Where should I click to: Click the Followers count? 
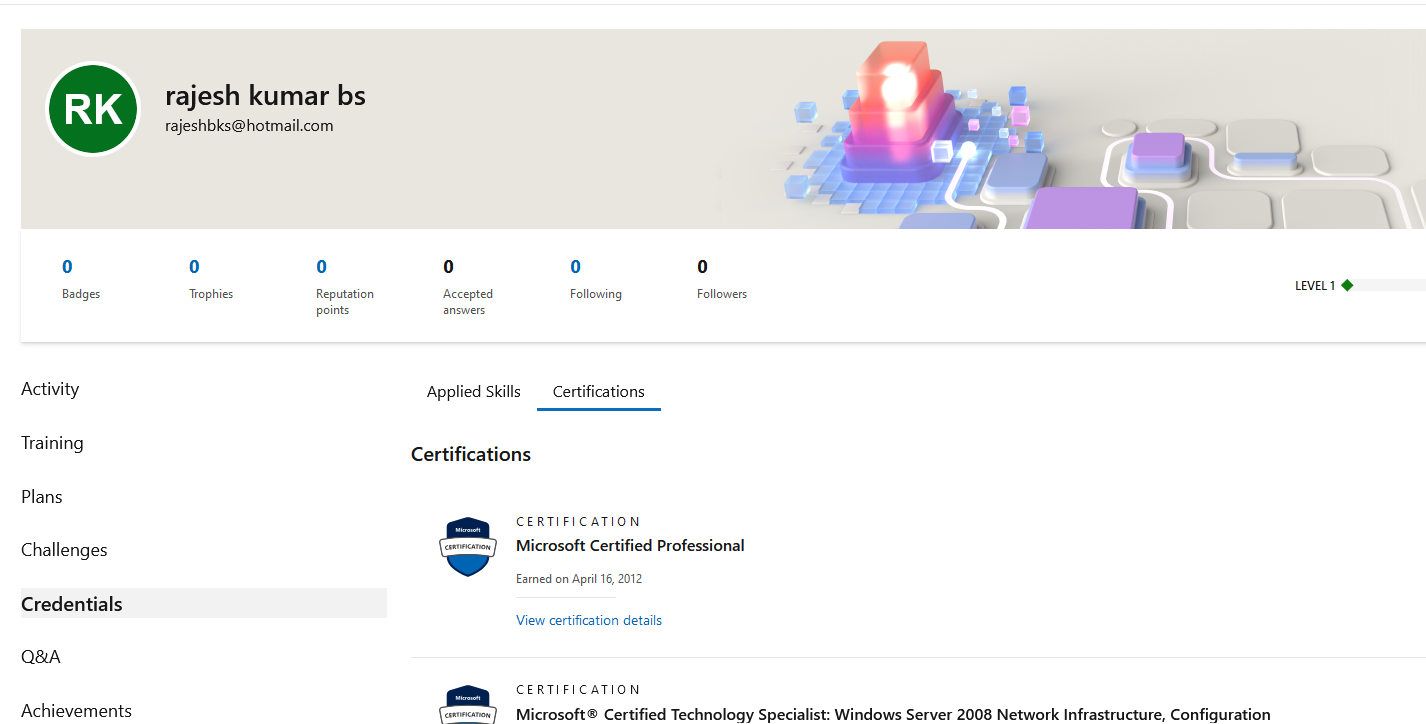(702, 267)
